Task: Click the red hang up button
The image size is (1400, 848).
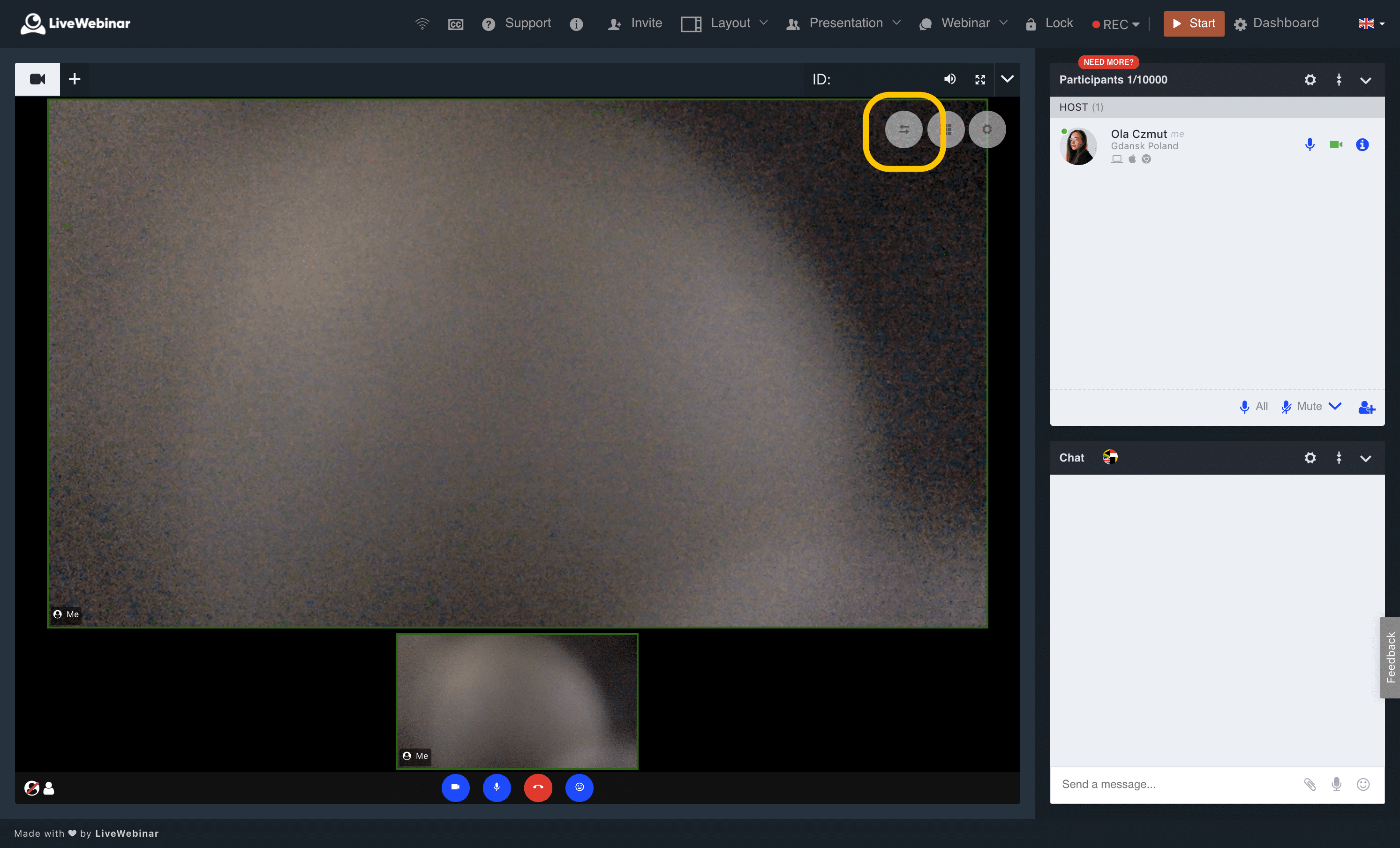Action: point(537,787)
